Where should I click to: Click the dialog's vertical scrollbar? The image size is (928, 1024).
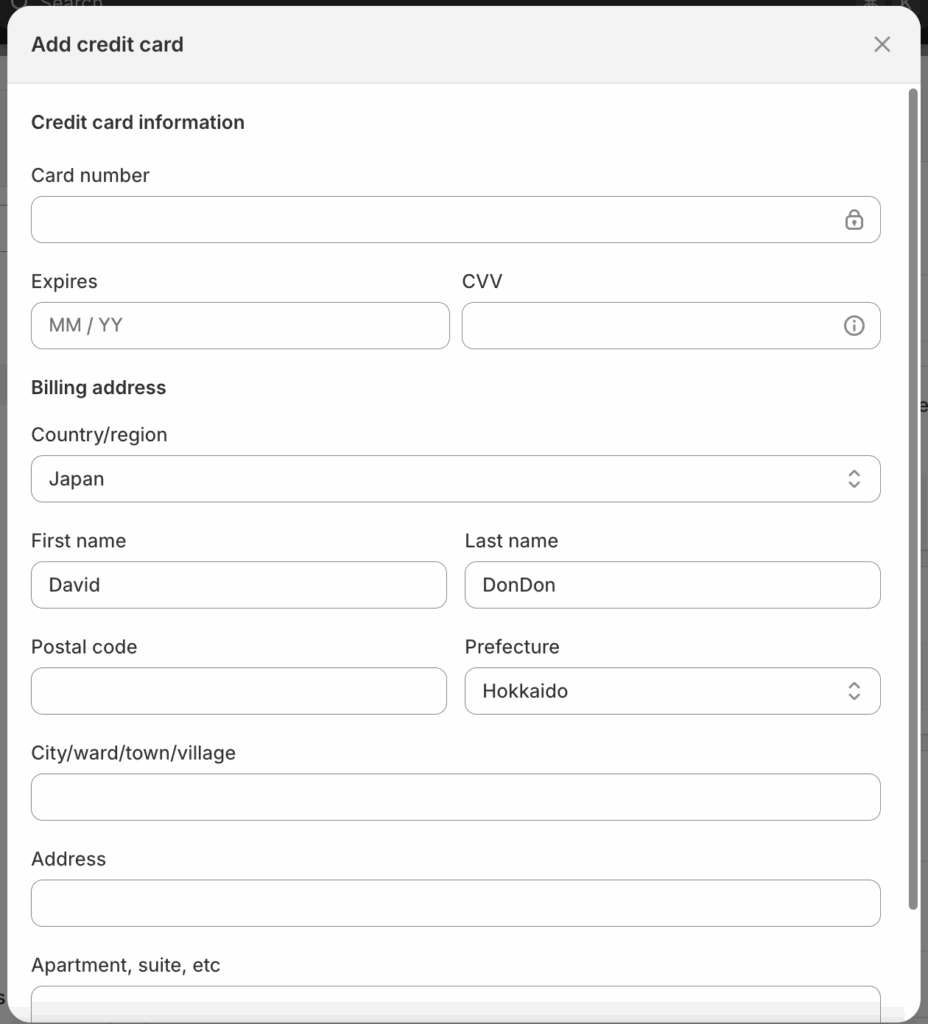[912, 500]
